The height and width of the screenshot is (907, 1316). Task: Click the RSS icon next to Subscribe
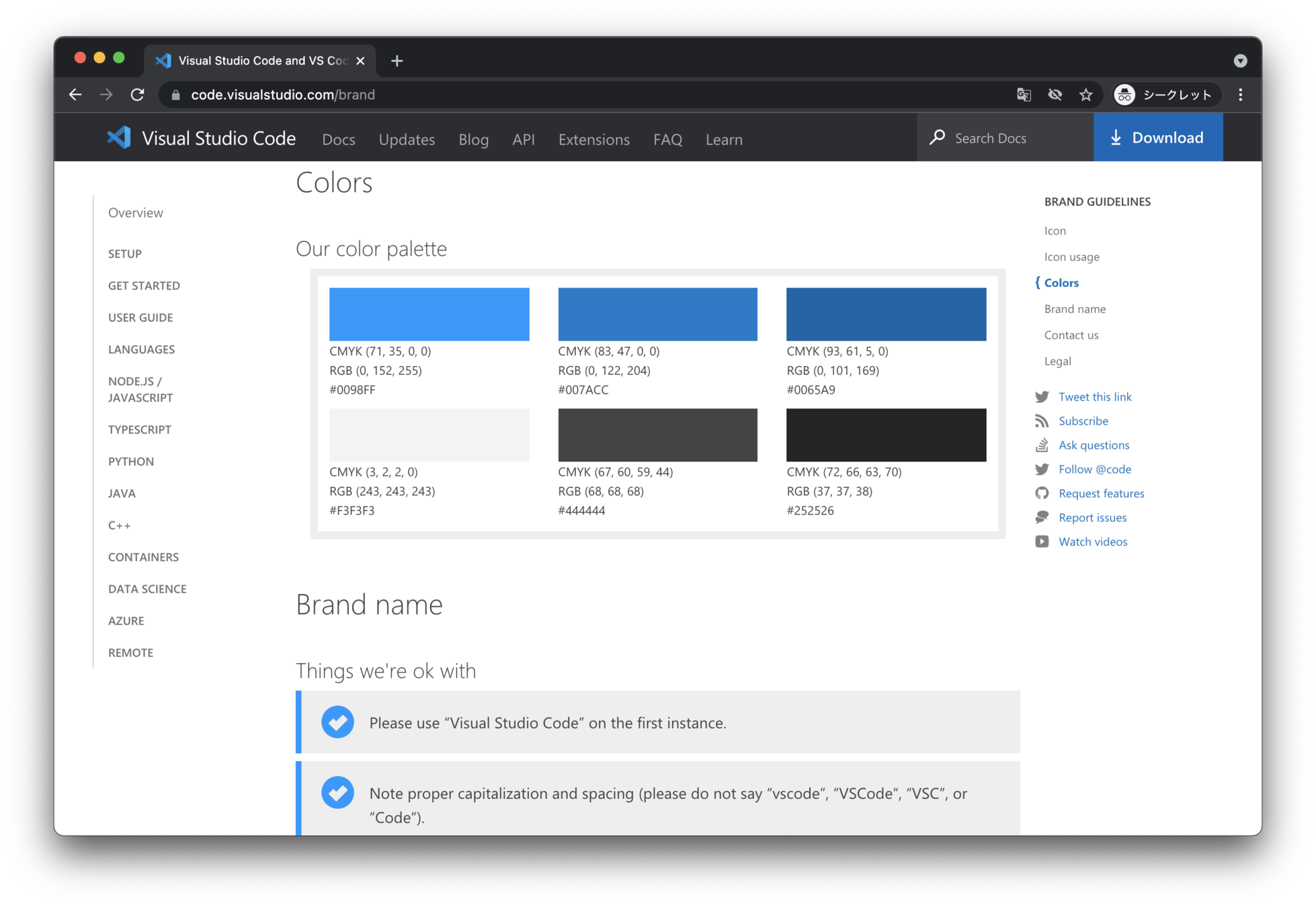1042,421
